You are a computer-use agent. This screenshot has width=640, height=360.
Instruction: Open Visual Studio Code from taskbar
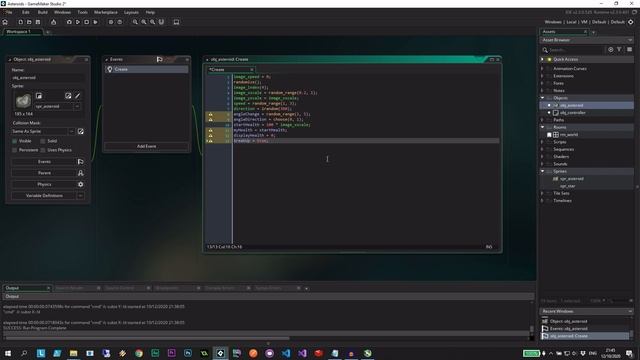tap(286, 353)
